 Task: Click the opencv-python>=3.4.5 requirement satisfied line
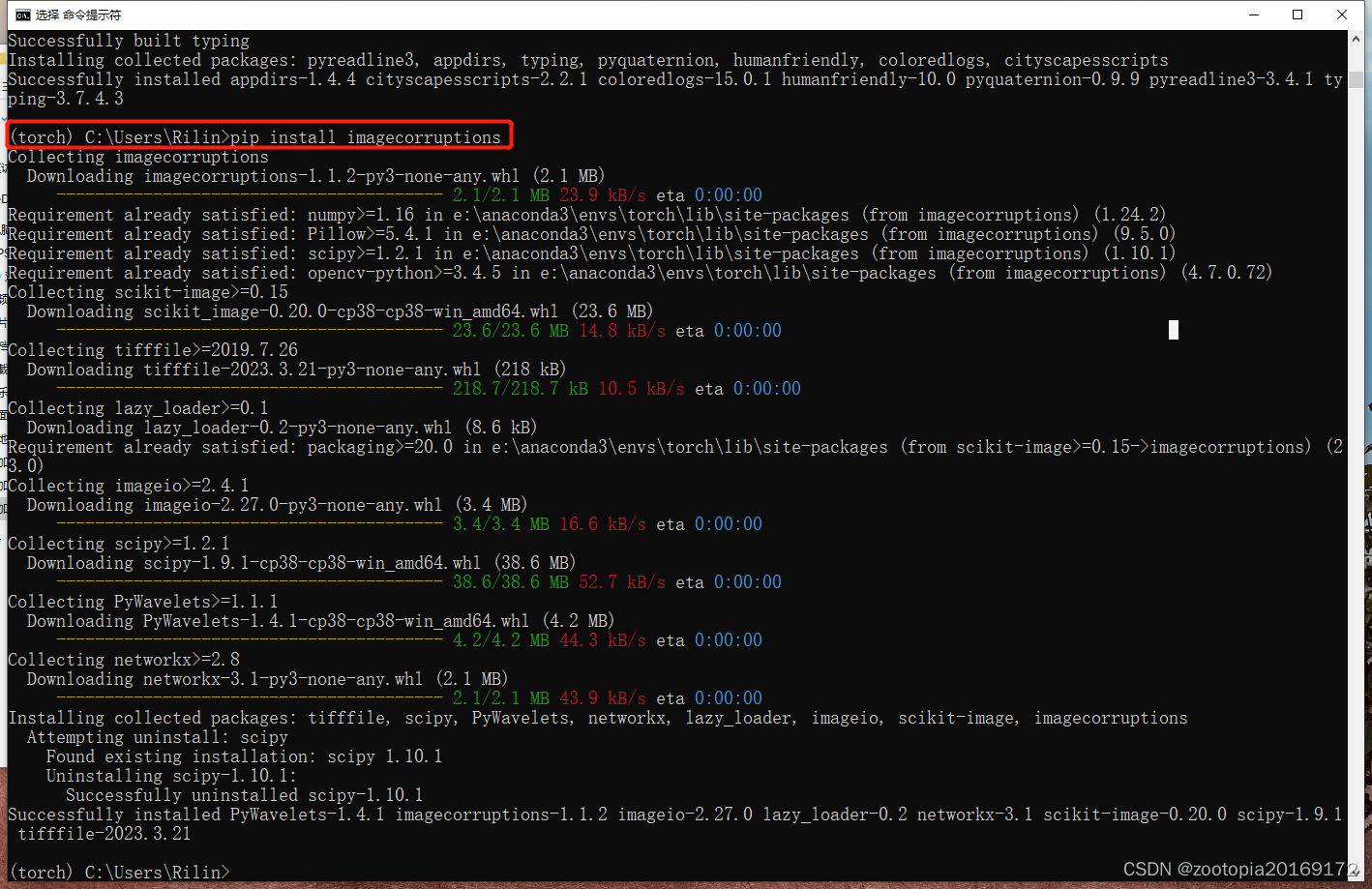(x=641, y=273)
